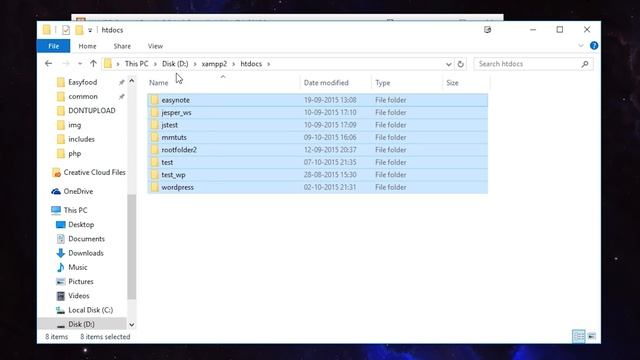
Task: Switch to the Share ribbon tab
Action: point(122,46)
